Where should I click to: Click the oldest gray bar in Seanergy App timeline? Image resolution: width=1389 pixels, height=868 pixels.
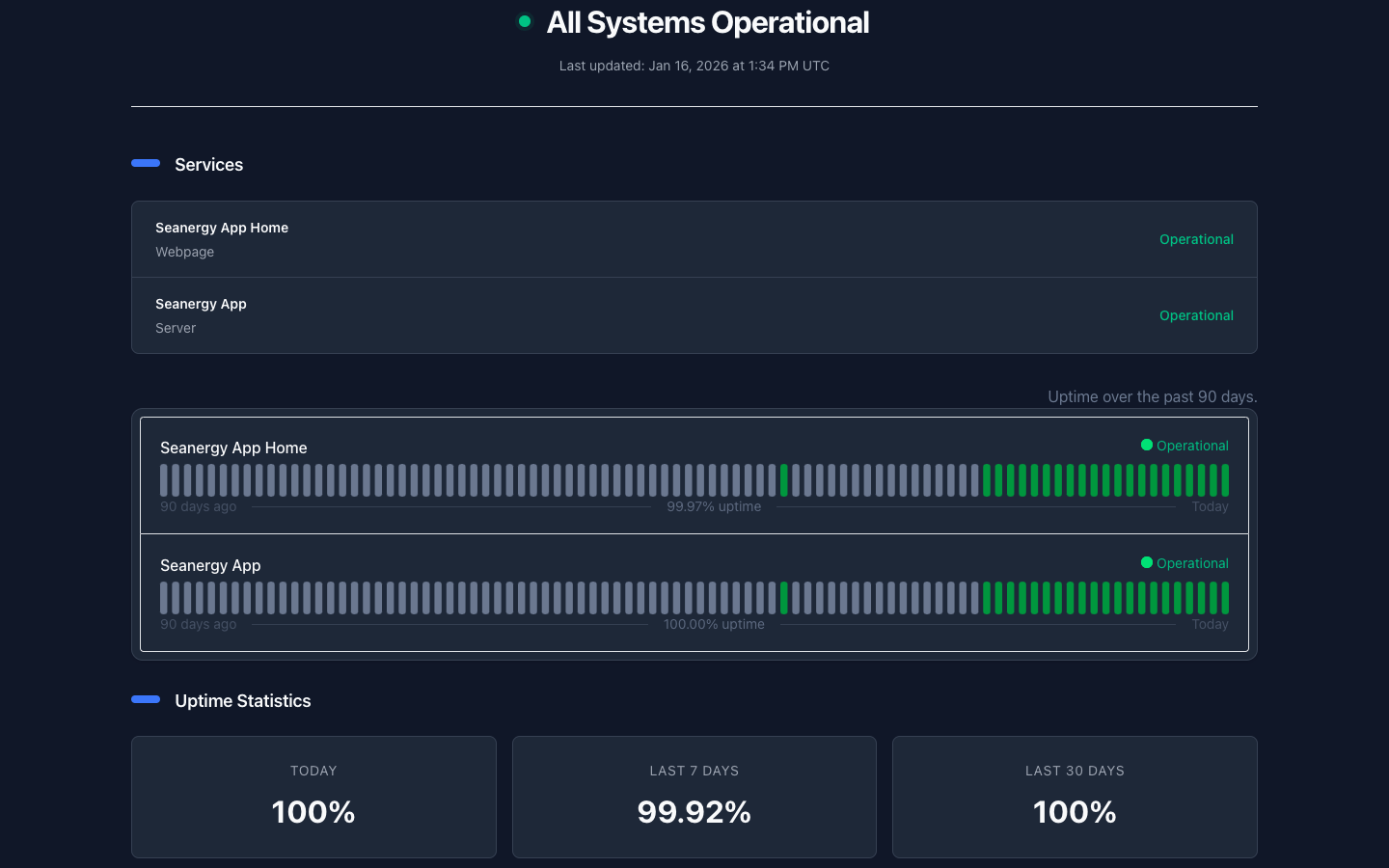click(x=164, y=598)
